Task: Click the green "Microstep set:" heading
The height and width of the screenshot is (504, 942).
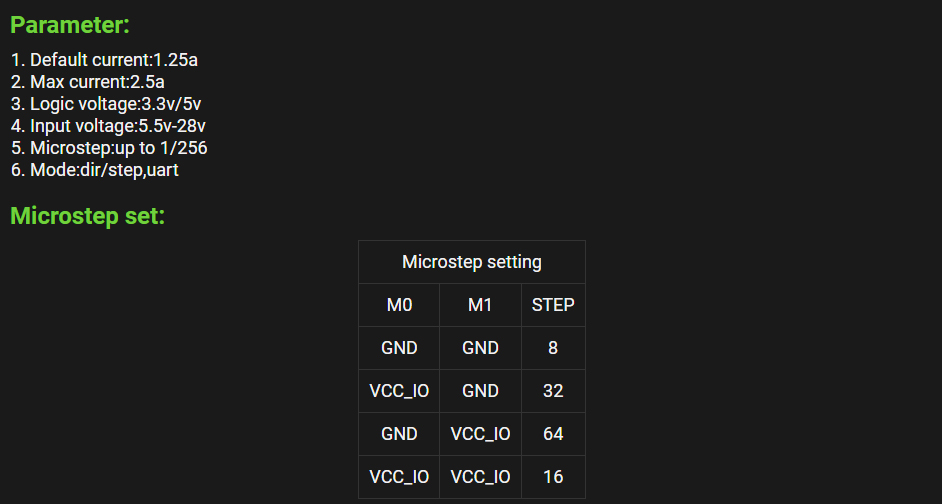Action: click(87, 216)
